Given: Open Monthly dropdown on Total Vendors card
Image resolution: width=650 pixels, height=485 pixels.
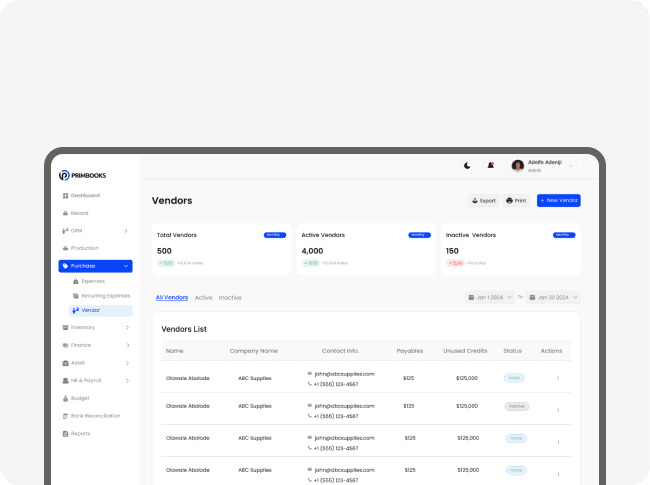Looking at the screenshot, I should click(275, 235).
